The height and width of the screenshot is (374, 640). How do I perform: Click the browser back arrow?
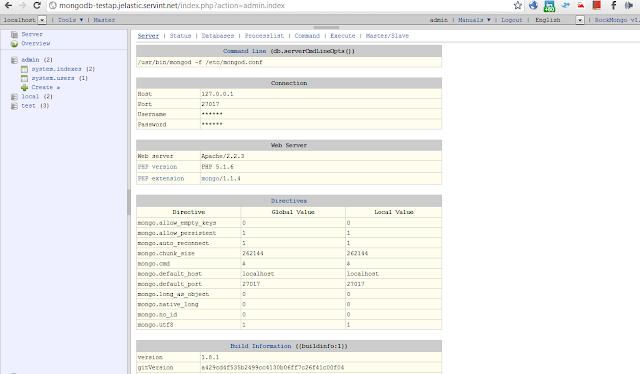[8, 5]
